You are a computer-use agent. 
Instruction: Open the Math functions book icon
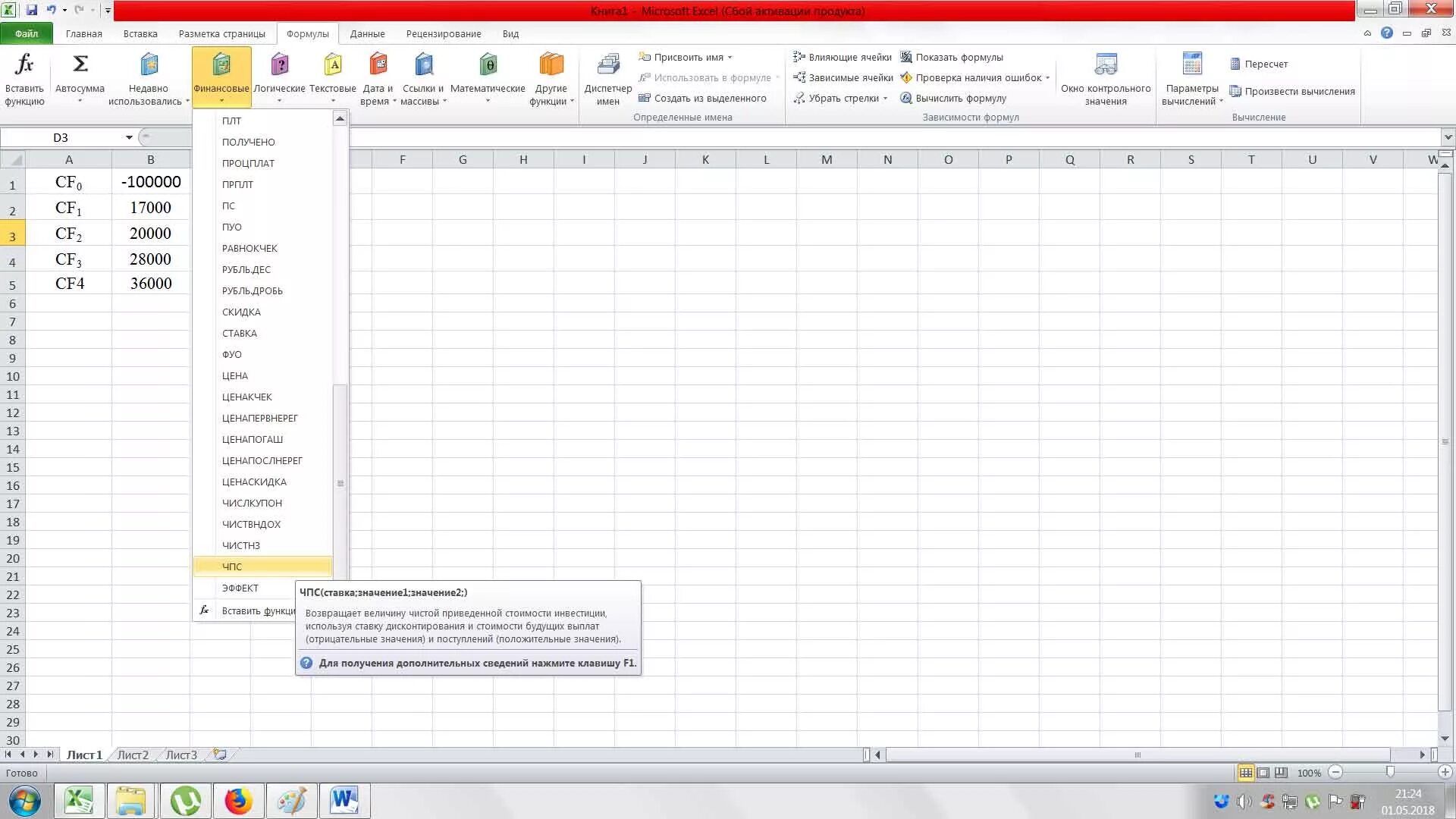(488, 64)
